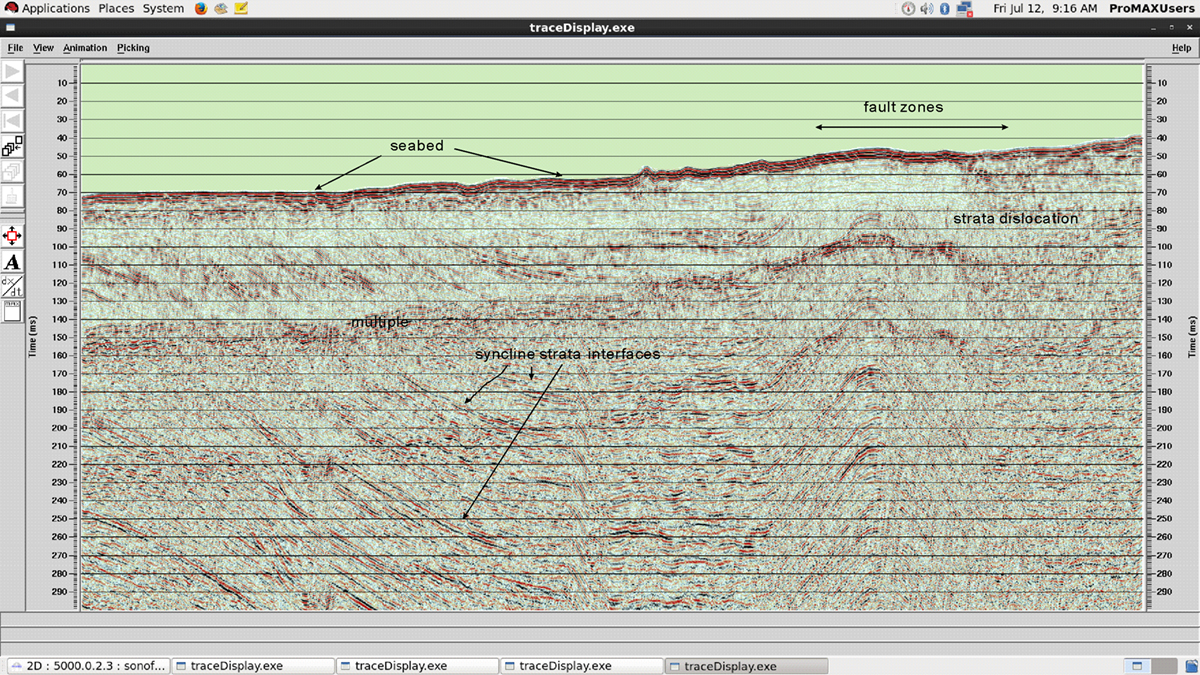Click the volume speaker icon in system tray
Image resolution: width=1200 pixels, height=675 pixels.
[x=927, y=8]
